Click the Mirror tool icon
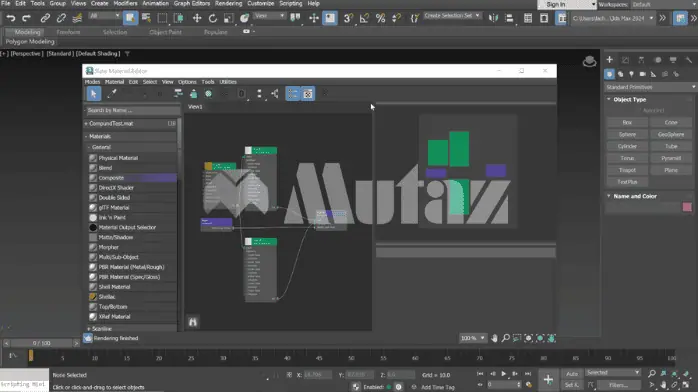The image size is (698, 392). tap(493, 18)
